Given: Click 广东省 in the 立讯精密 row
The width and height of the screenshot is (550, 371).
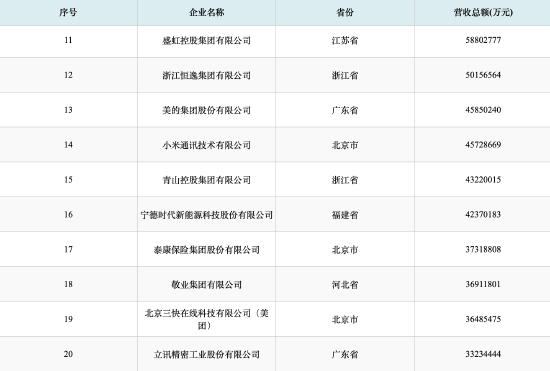Looking at the screenshot, I should pyautogui.click(x=345, y=355).
